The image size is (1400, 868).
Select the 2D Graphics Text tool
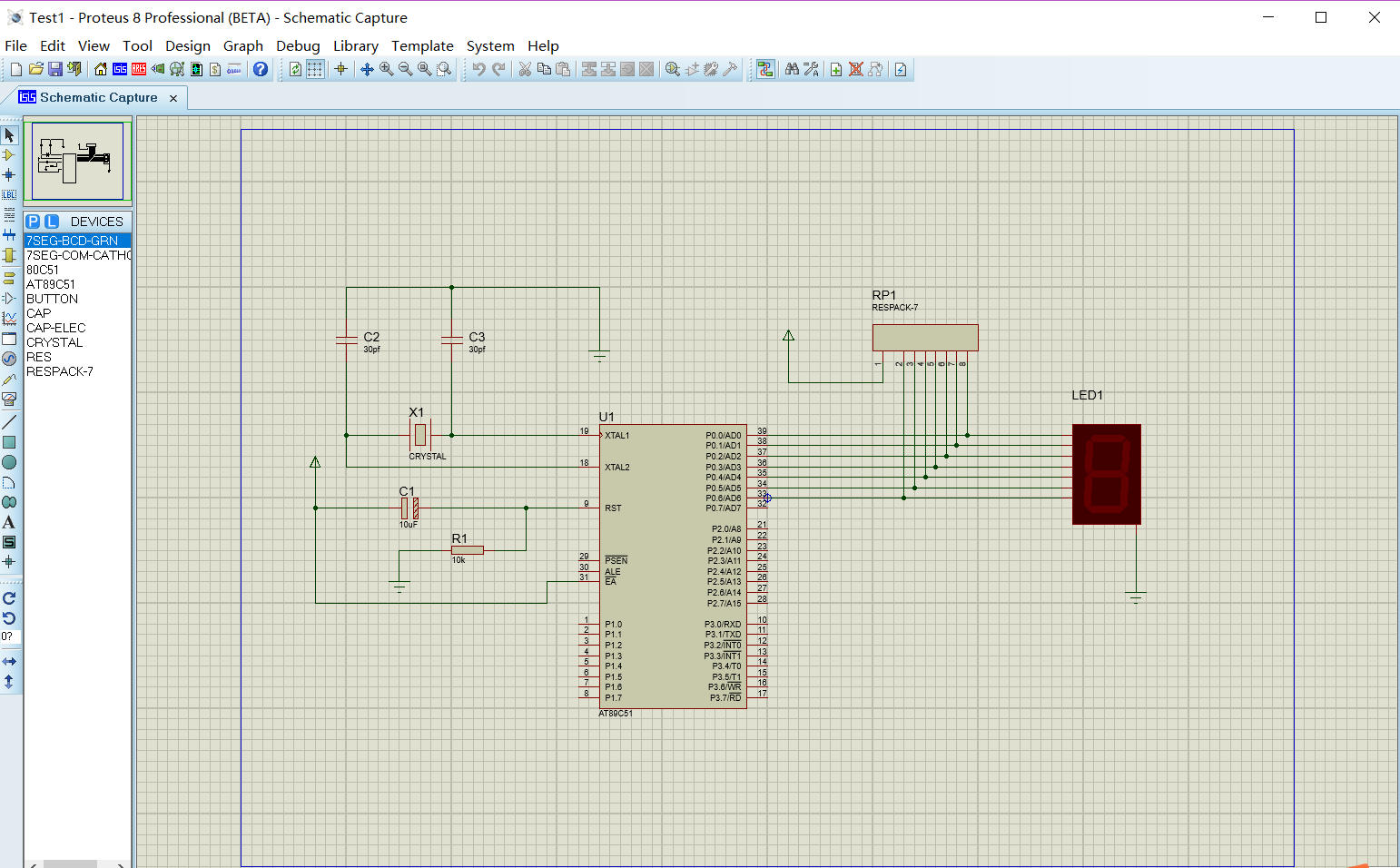coord(9,522)
